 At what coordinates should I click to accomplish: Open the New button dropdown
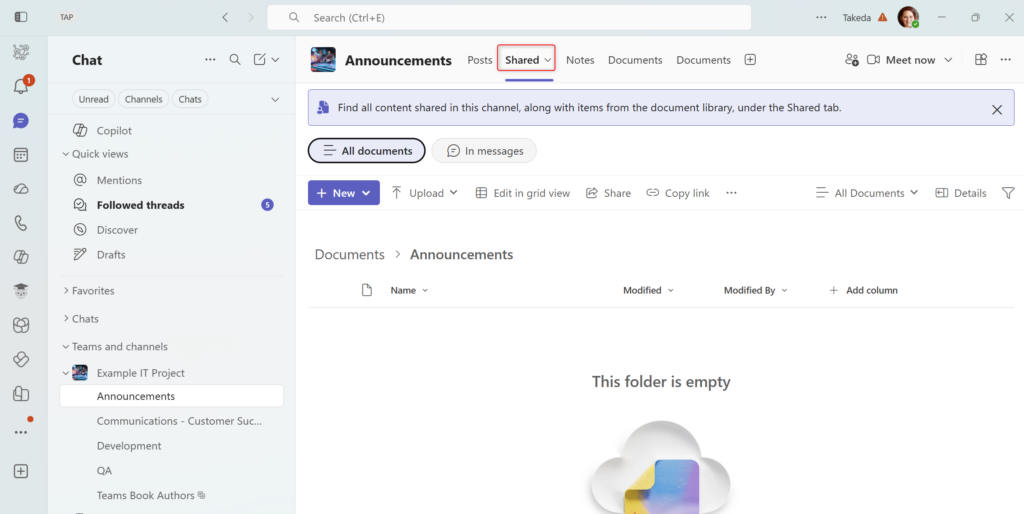pos(343,193)
